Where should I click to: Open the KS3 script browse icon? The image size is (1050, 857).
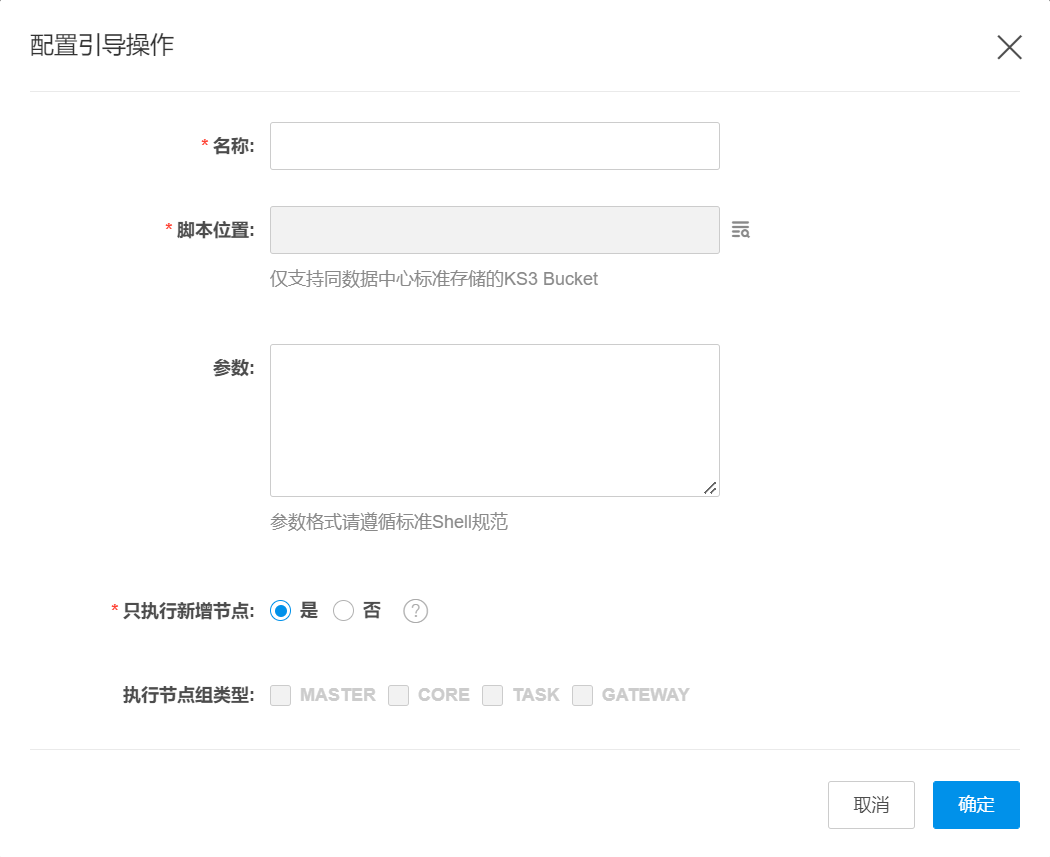click(740, 230)
